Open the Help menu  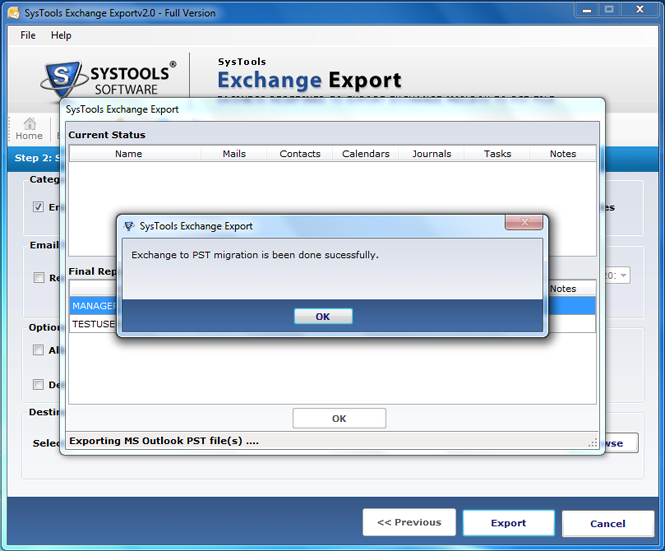[61, 36]
